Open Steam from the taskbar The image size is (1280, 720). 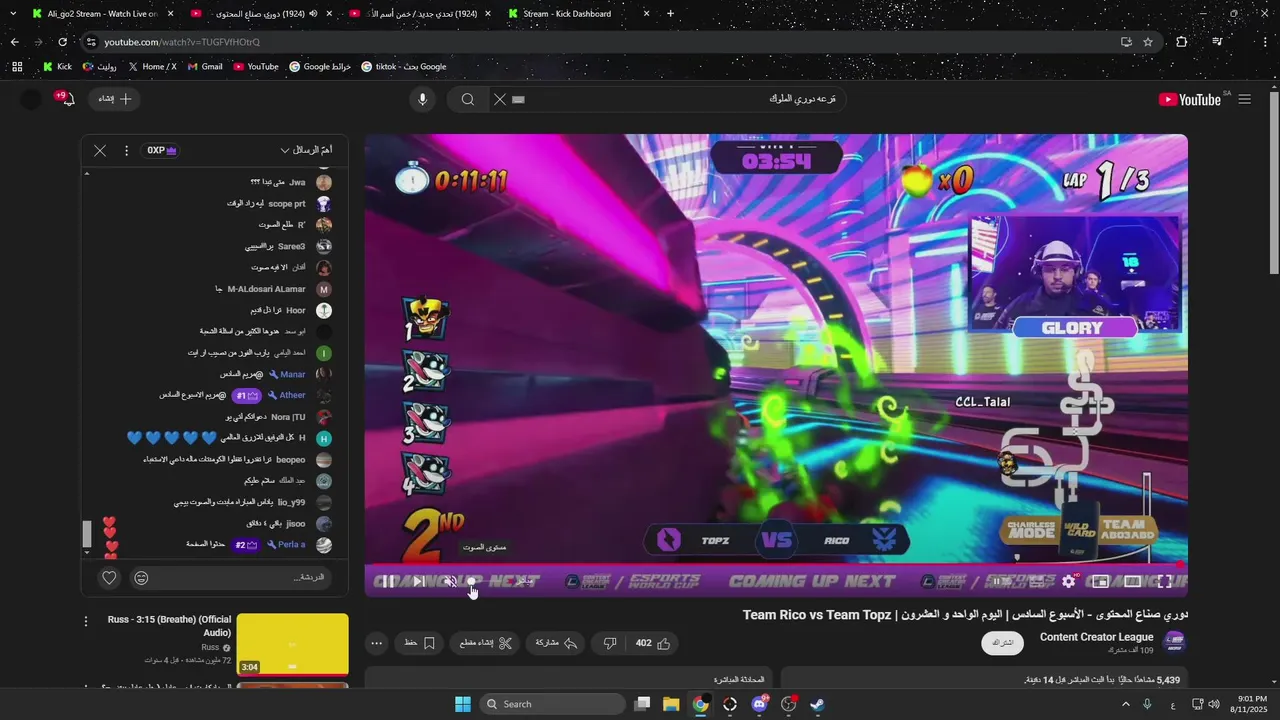tap(817, 704)
